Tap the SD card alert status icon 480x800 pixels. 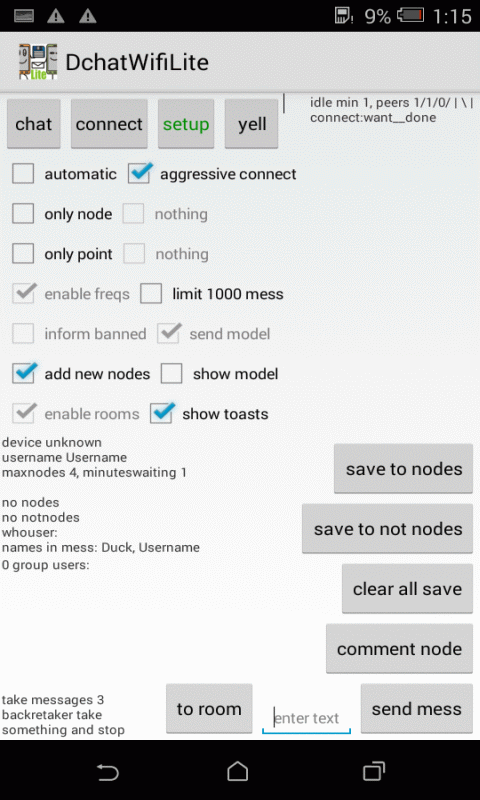(x=344, y=15)
